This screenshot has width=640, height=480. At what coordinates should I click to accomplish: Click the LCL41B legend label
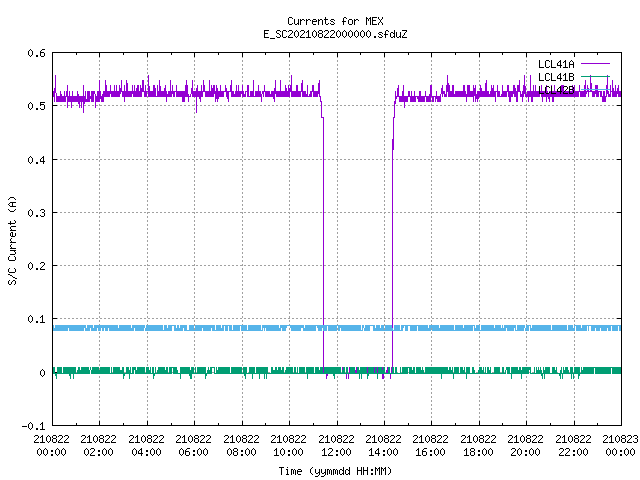556,77
